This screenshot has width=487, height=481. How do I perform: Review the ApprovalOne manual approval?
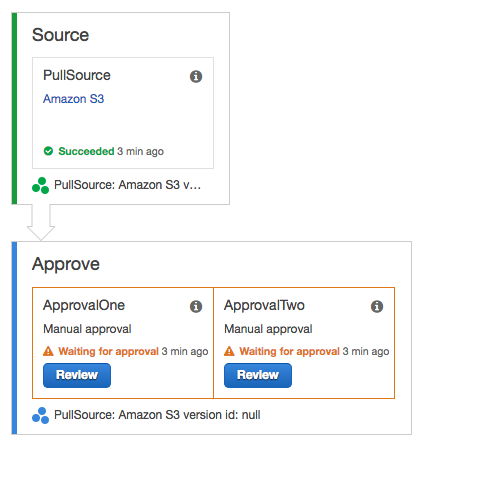[x=77, y=375]
